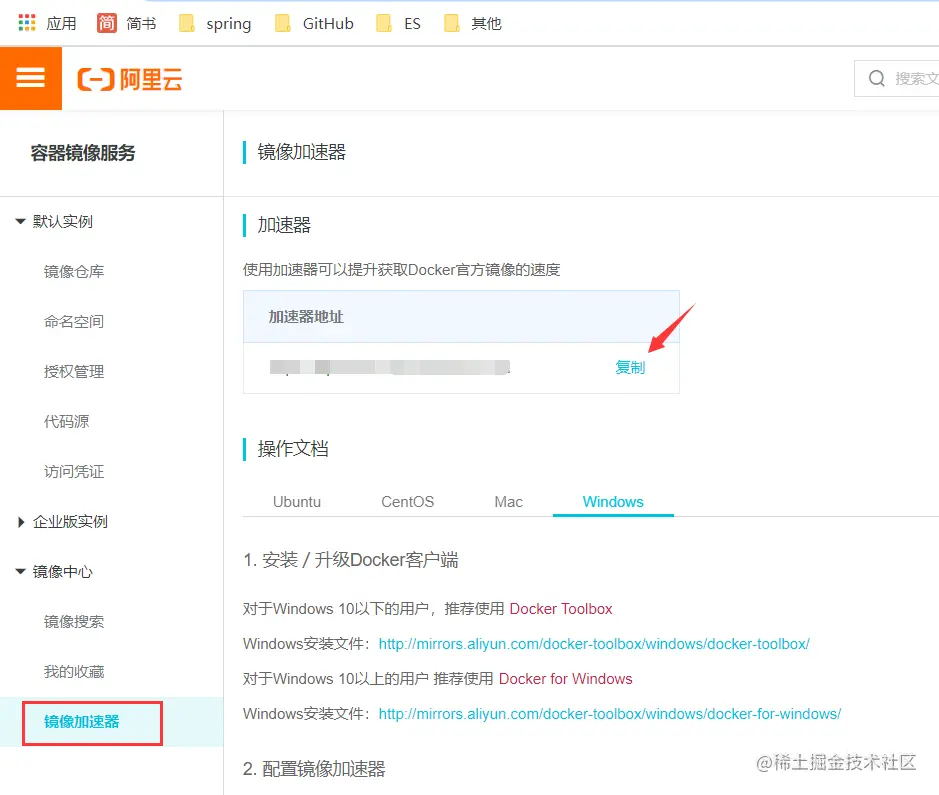Open the search magnifier icon
The image size is (939, 795).
[876, 78]
